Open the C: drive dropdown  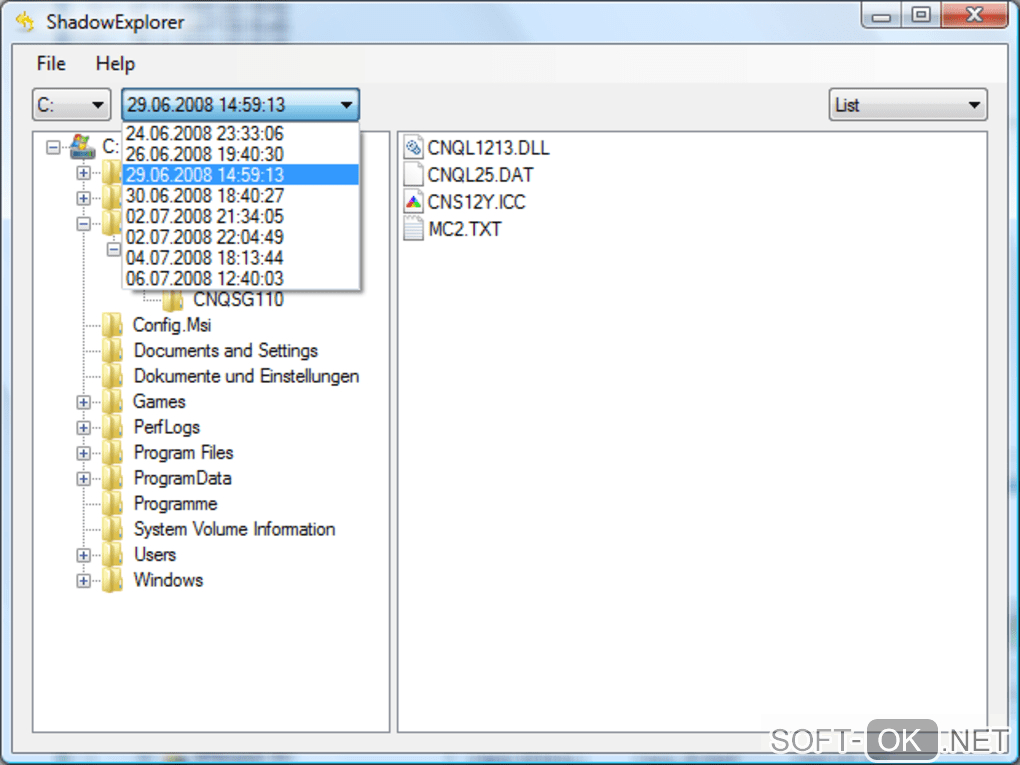click(x=72, y=105)
